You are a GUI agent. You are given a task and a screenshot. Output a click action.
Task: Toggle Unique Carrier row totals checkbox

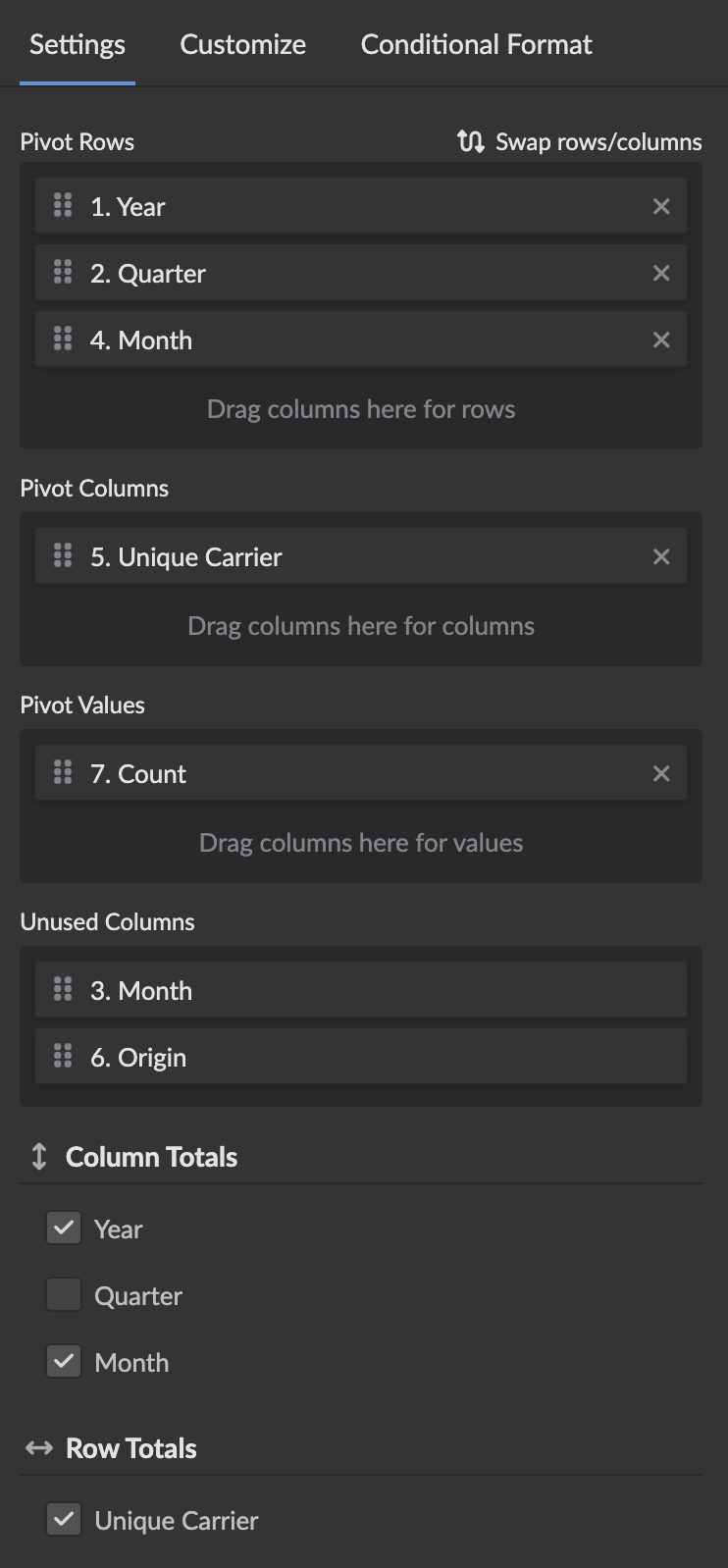pos(64,1520)
